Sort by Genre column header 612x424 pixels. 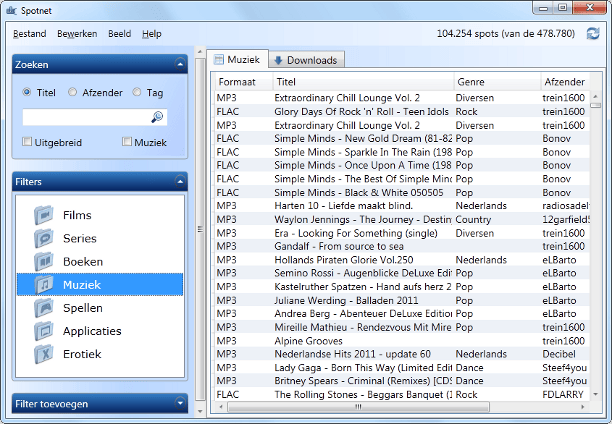[498, 82]
